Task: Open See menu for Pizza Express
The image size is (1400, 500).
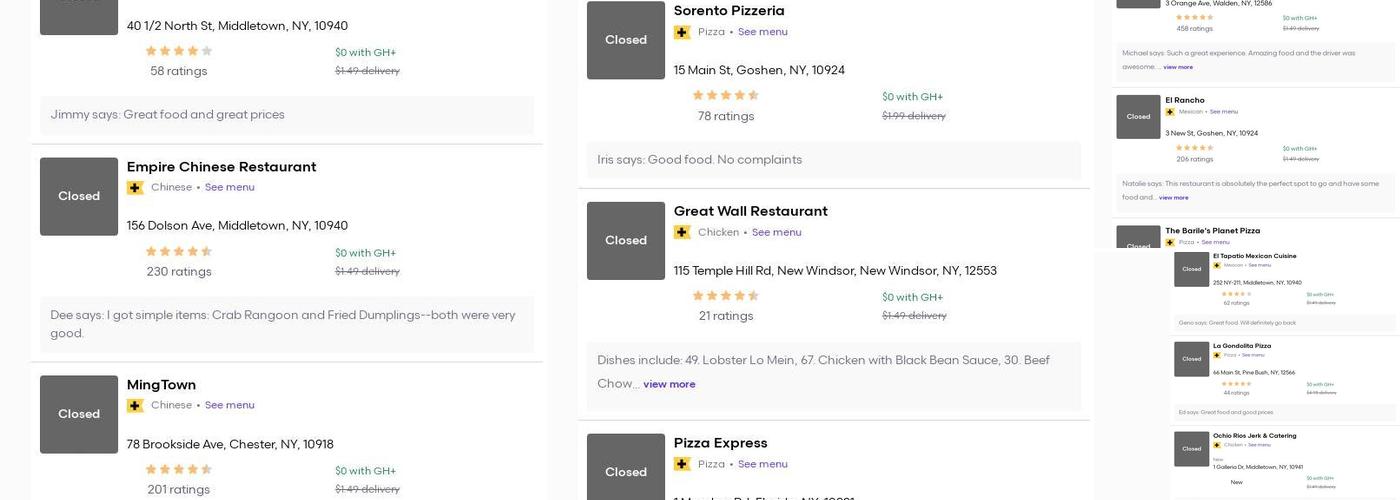Action: click(x=763, y=465)
